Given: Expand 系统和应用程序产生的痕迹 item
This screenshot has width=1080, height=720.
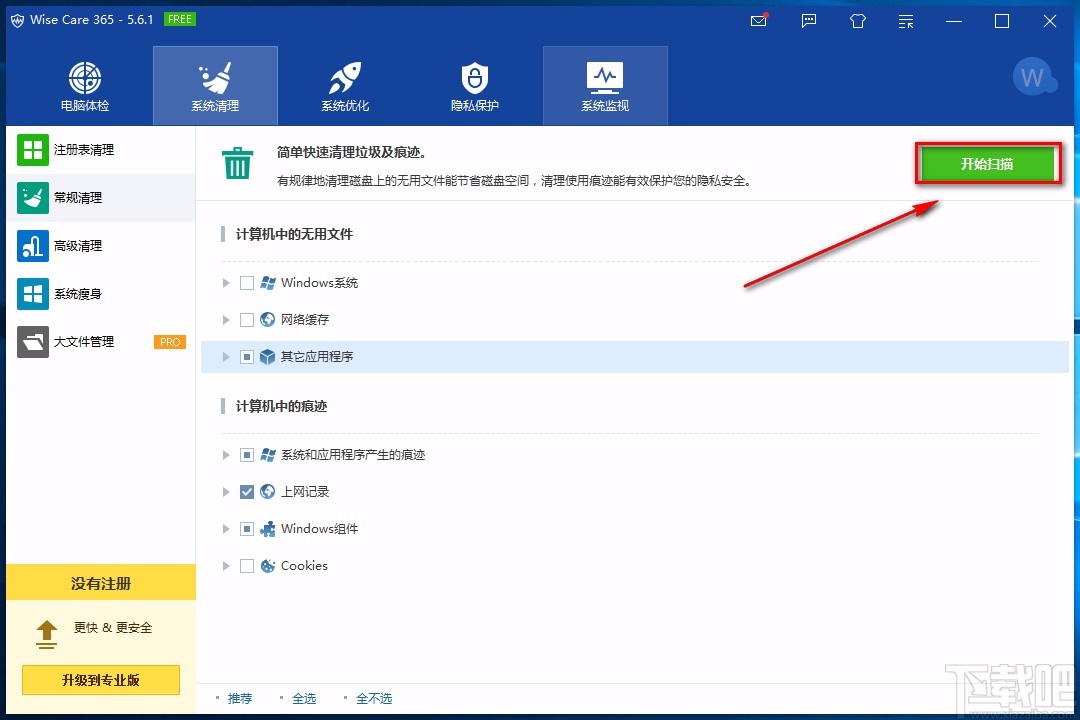Looking at the screenshot, I should pos(226,455).
